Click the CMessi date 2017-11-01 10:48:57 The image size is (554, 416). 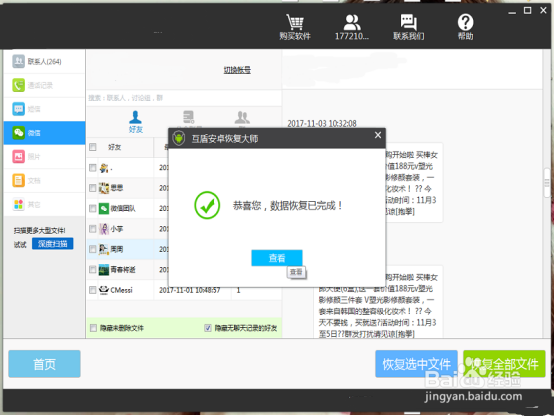[189, 290]
